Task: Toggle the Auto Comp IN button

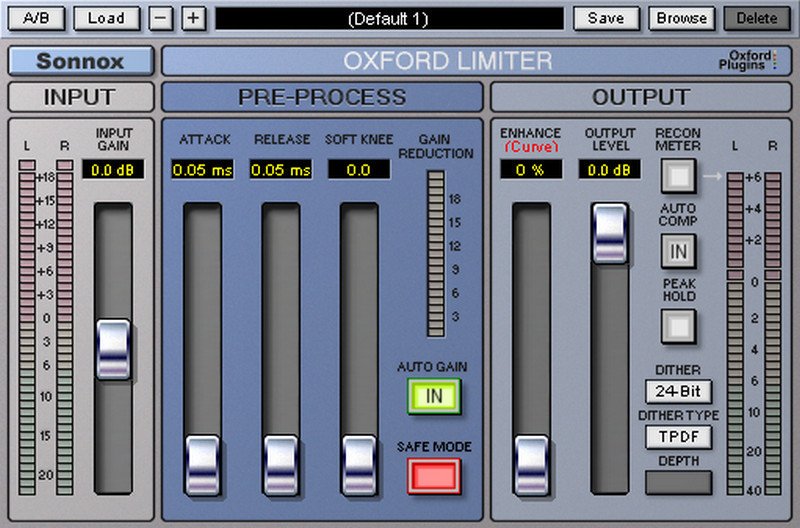Action: coord(678,251)
